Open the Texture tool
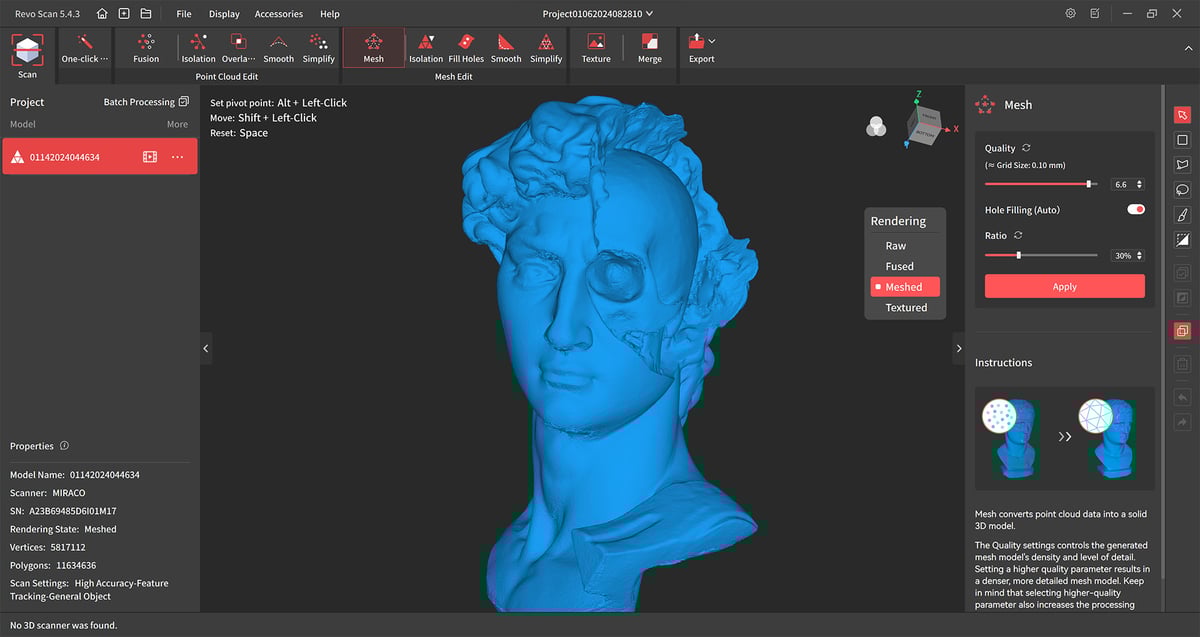Screen dimensions: 1200x637 [596, 47]
